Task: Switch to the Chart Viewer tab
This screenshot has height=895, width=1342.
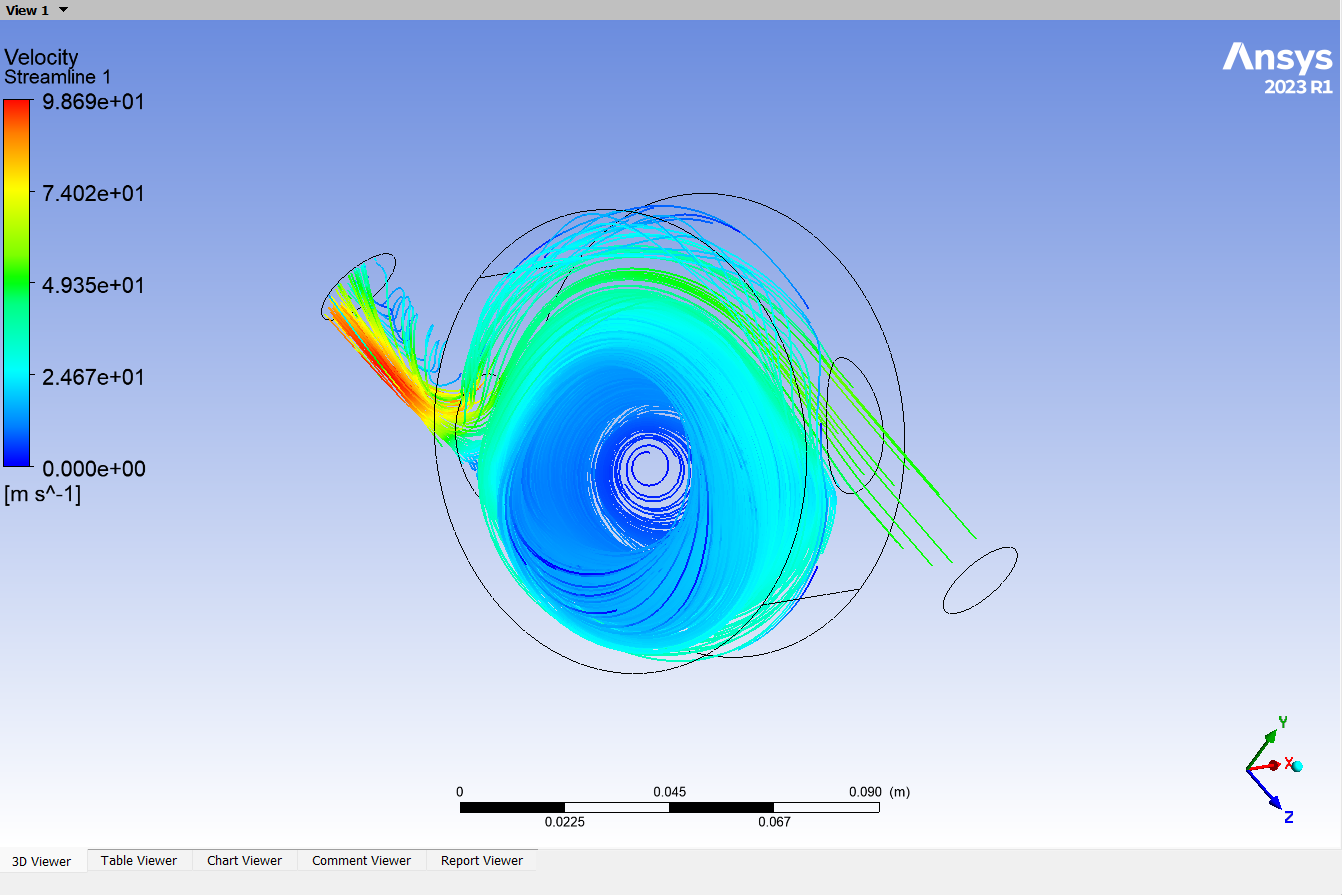Action: (x=244, y=861)
